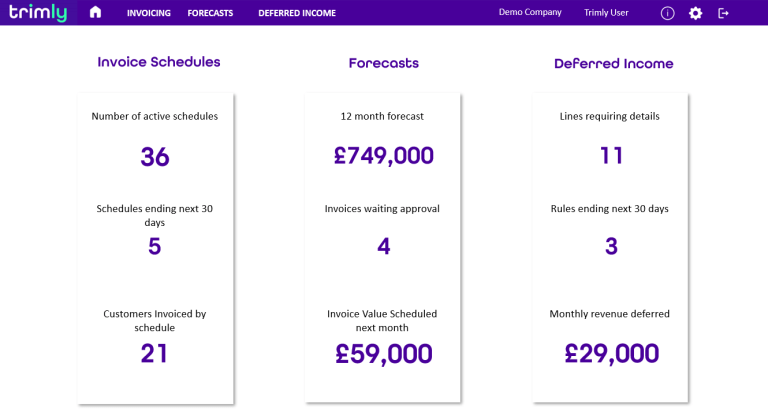Click the Invoice Schedules heading

point(159,62)
